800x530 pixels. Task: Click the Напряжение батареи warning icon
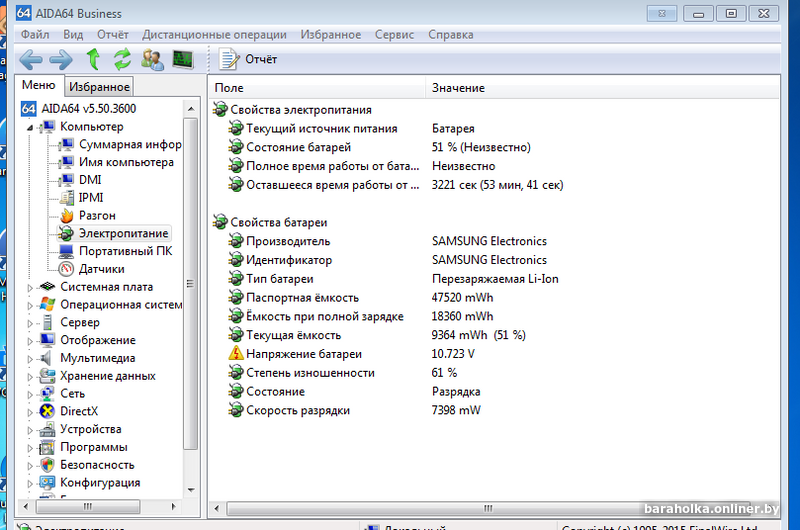tap(236, 354)
